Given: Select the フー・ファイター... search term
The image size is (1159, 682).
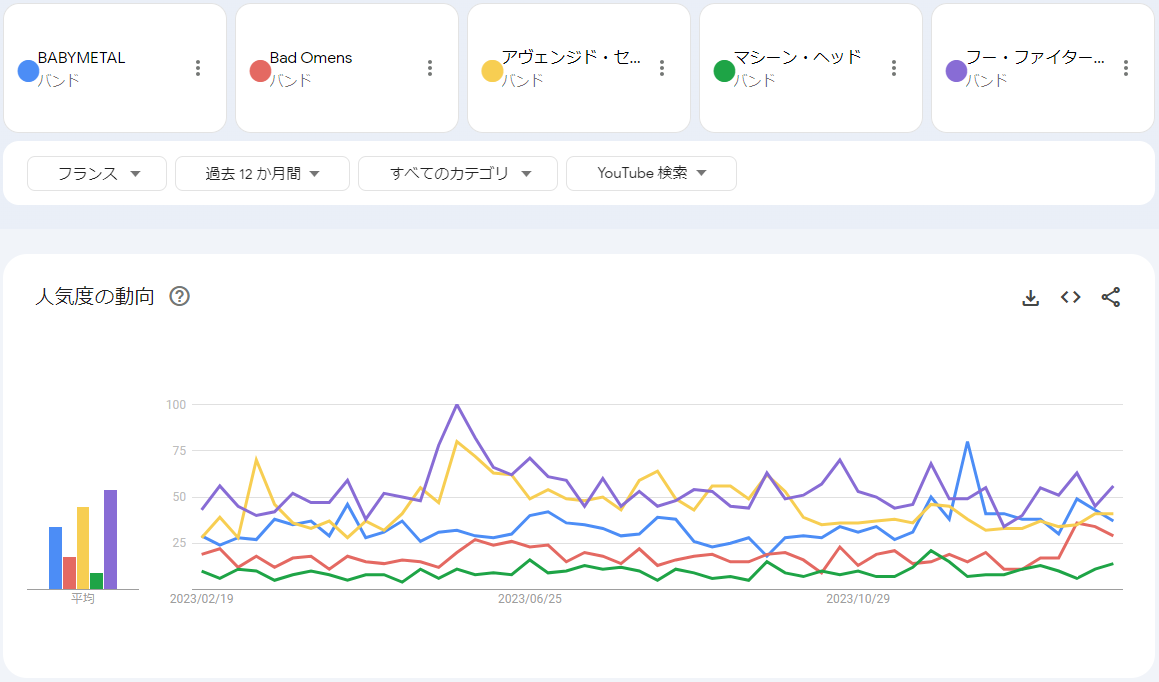Looking at the screenshot, I should pyautogui.click(x=1036, y=58).
